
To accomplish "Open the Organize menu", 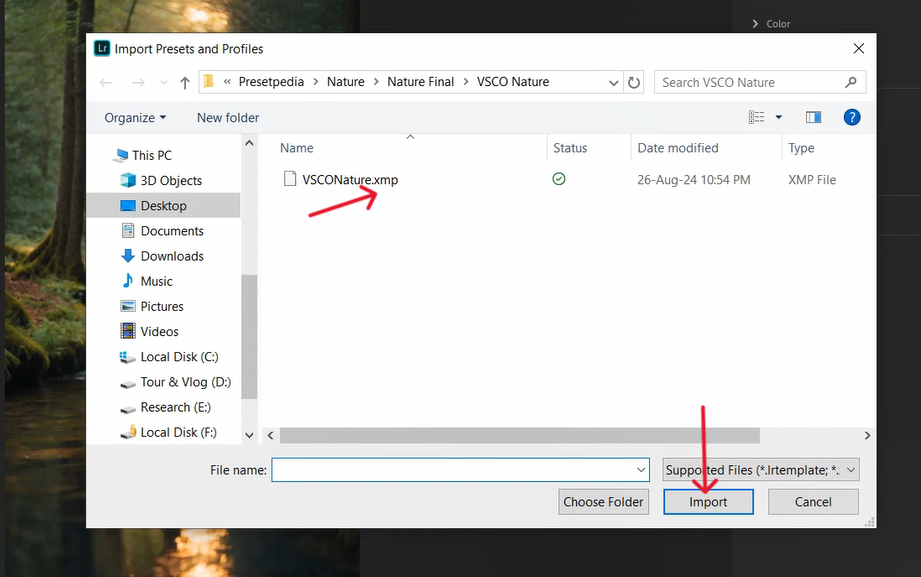I will (x=135, y=117).
